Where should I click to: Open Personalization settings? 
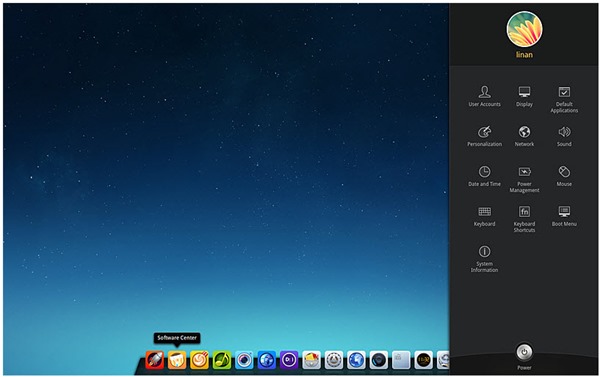tap(484, 136)
